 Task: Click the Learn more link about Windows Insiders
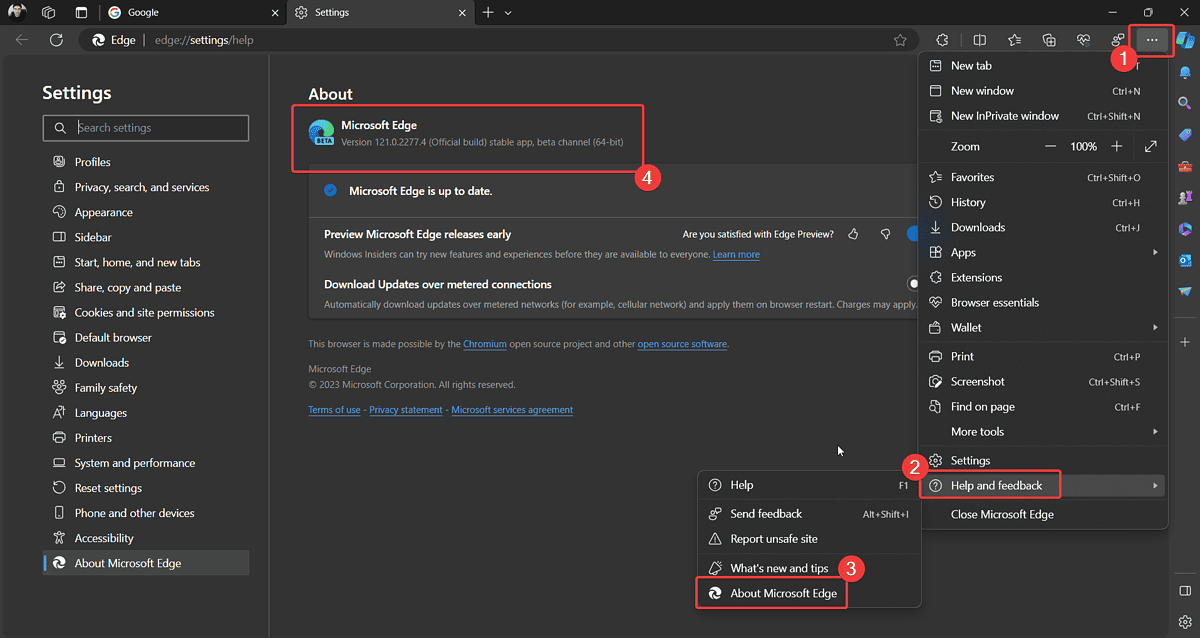pyautogui.click(x=736, y=254)
